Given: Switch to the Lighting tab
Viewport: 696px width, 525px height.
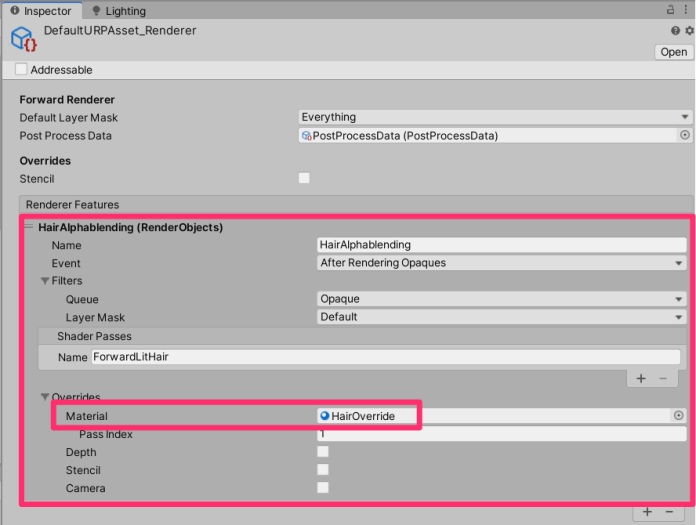Looking at the screenshot, I should click(x=118, y=11).
